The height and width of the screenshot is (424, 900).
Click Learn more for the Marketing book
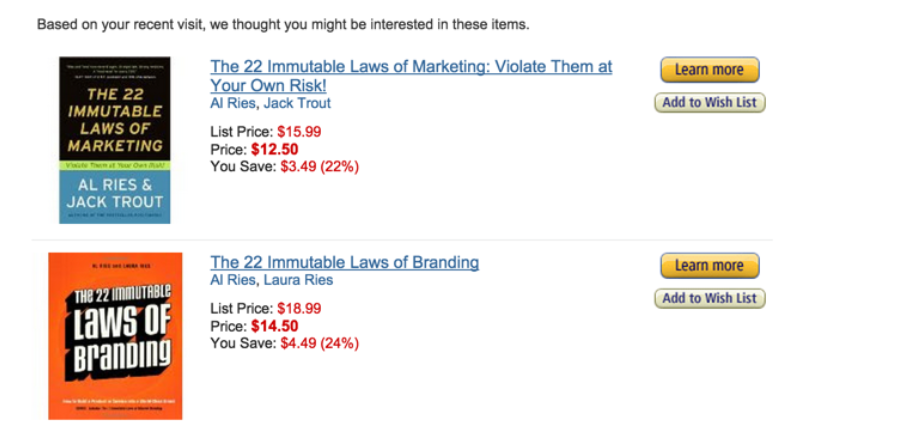(709, 70)
